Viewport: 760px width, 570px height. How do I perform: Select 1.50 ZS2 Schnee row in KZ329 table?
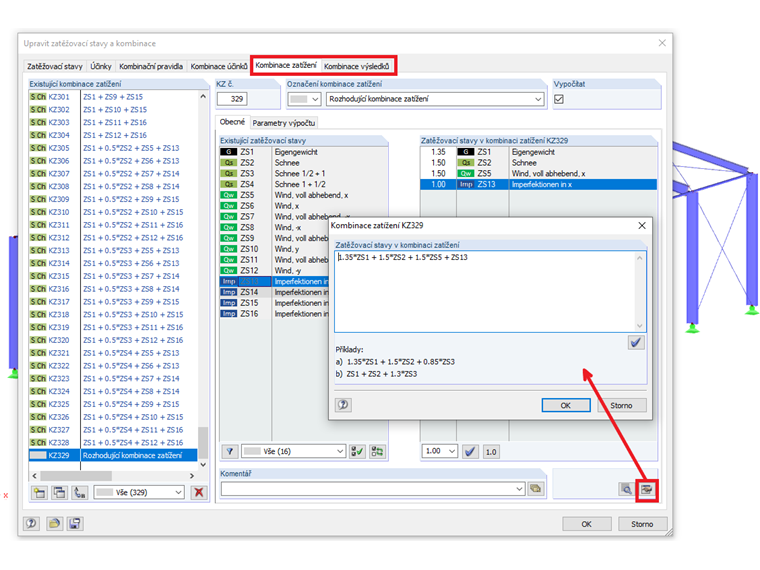click(x=538, y=163)
